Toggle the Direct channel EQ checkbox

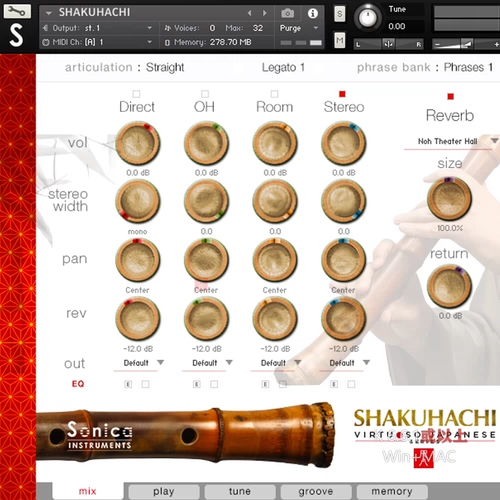(145, 384)
